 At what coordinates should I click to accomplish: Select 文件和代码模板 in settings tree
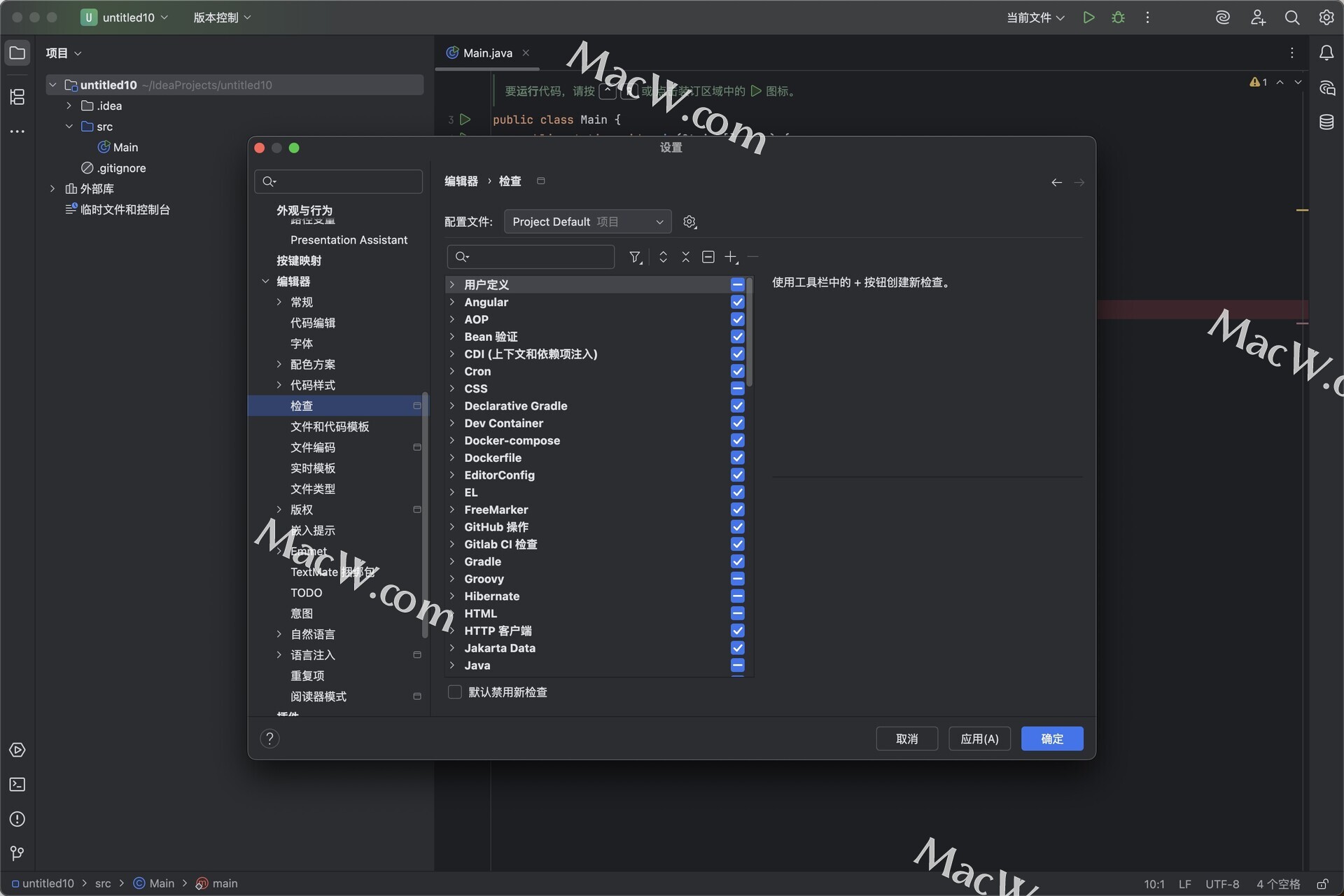330,427
